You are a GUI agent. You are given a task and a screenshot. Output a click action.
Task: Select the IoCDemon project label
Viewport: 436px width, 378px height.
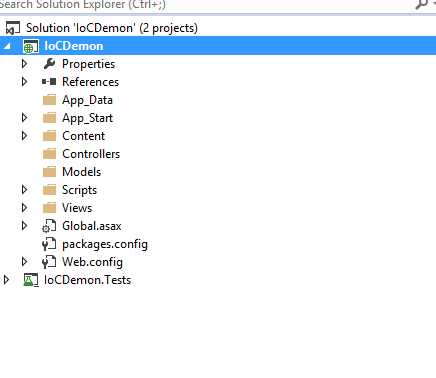click(74, 46)
